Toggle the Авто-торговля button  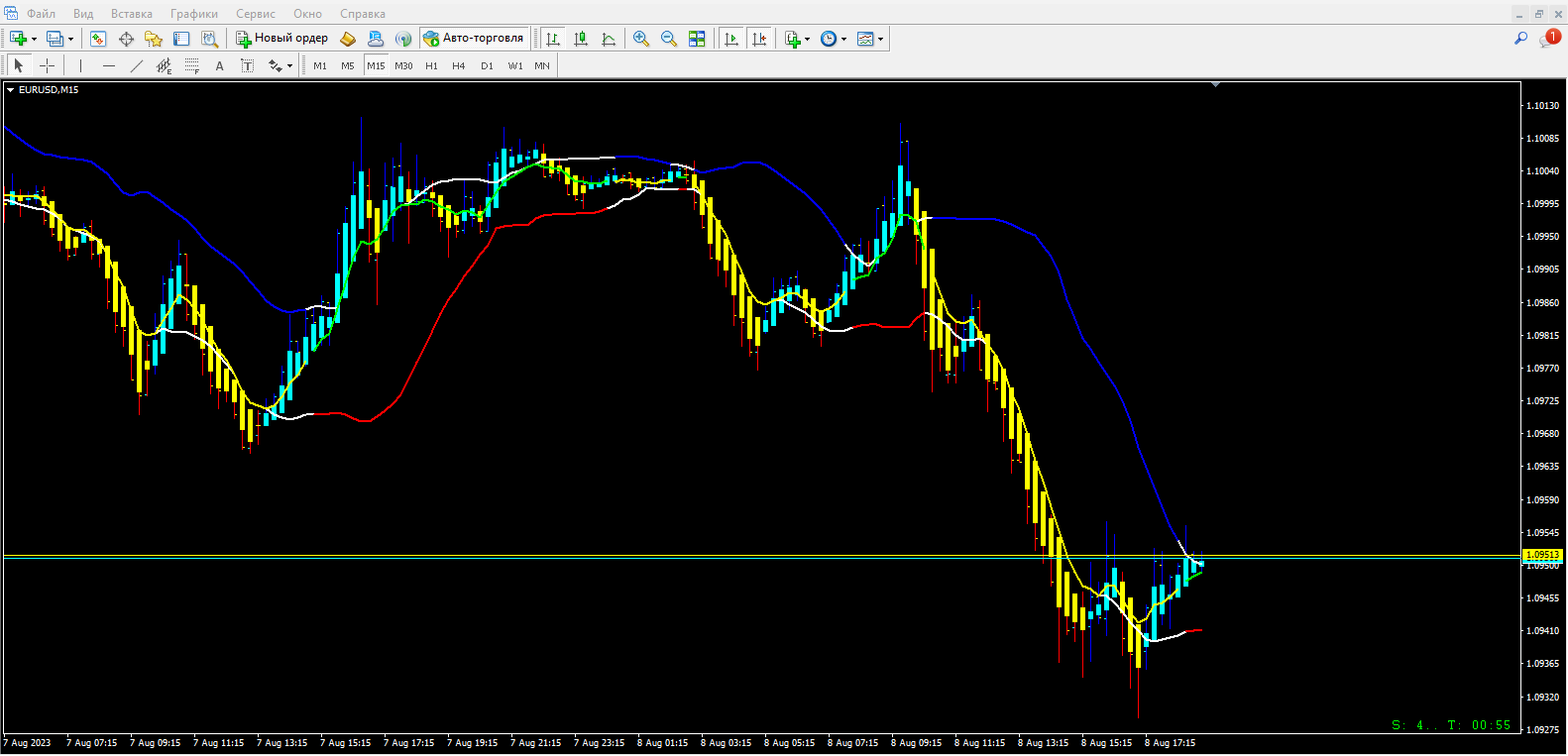(x=474, y=39)
